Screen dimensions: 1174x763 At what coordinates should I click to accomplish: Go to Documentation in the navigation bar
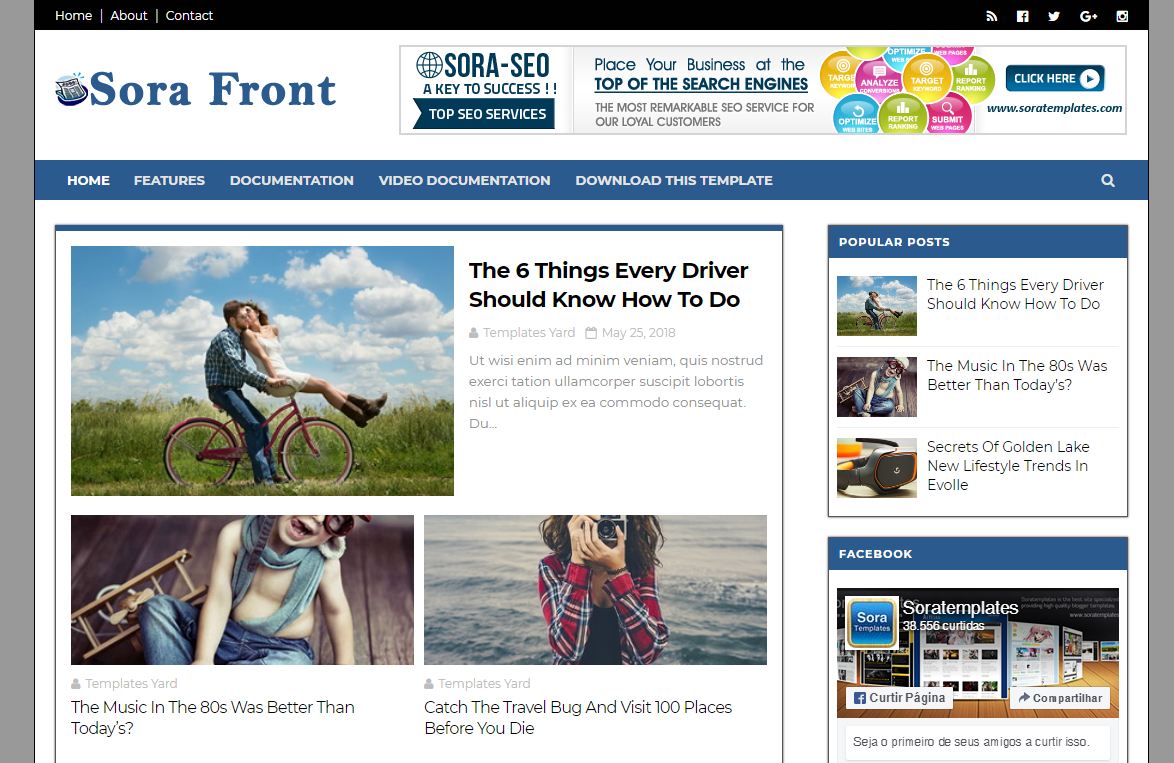pyautogui.click(x=292, y=180)
